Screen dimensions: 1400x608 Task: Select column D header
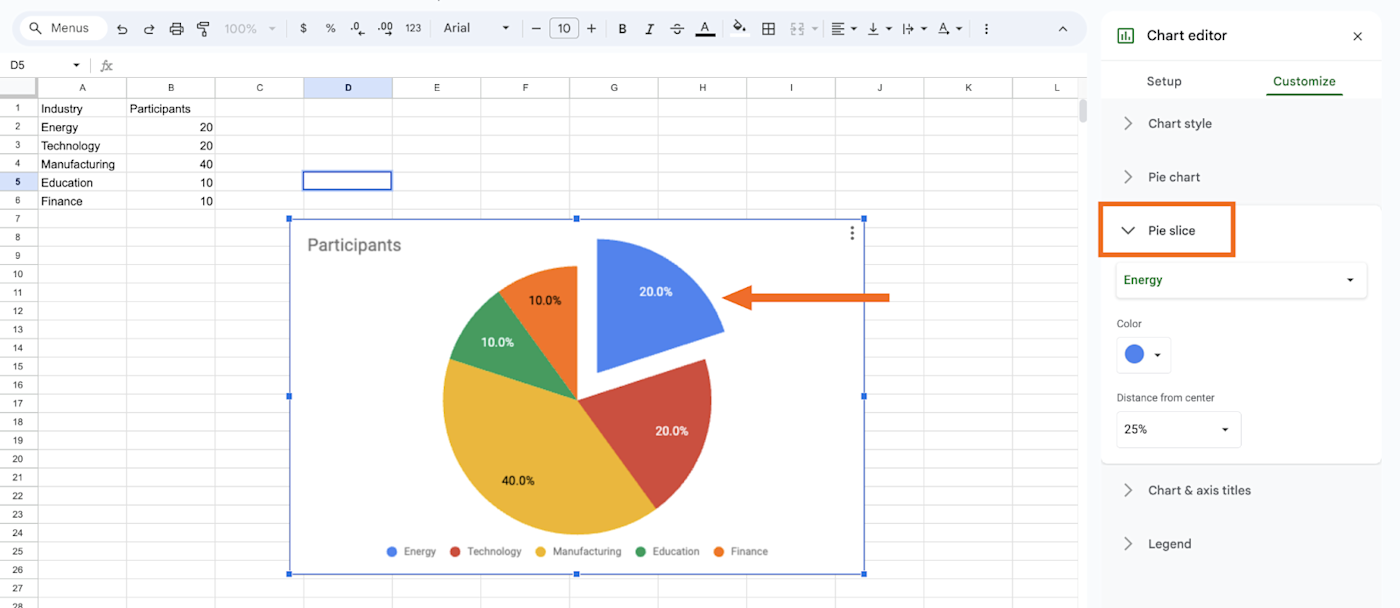point(348,88)
